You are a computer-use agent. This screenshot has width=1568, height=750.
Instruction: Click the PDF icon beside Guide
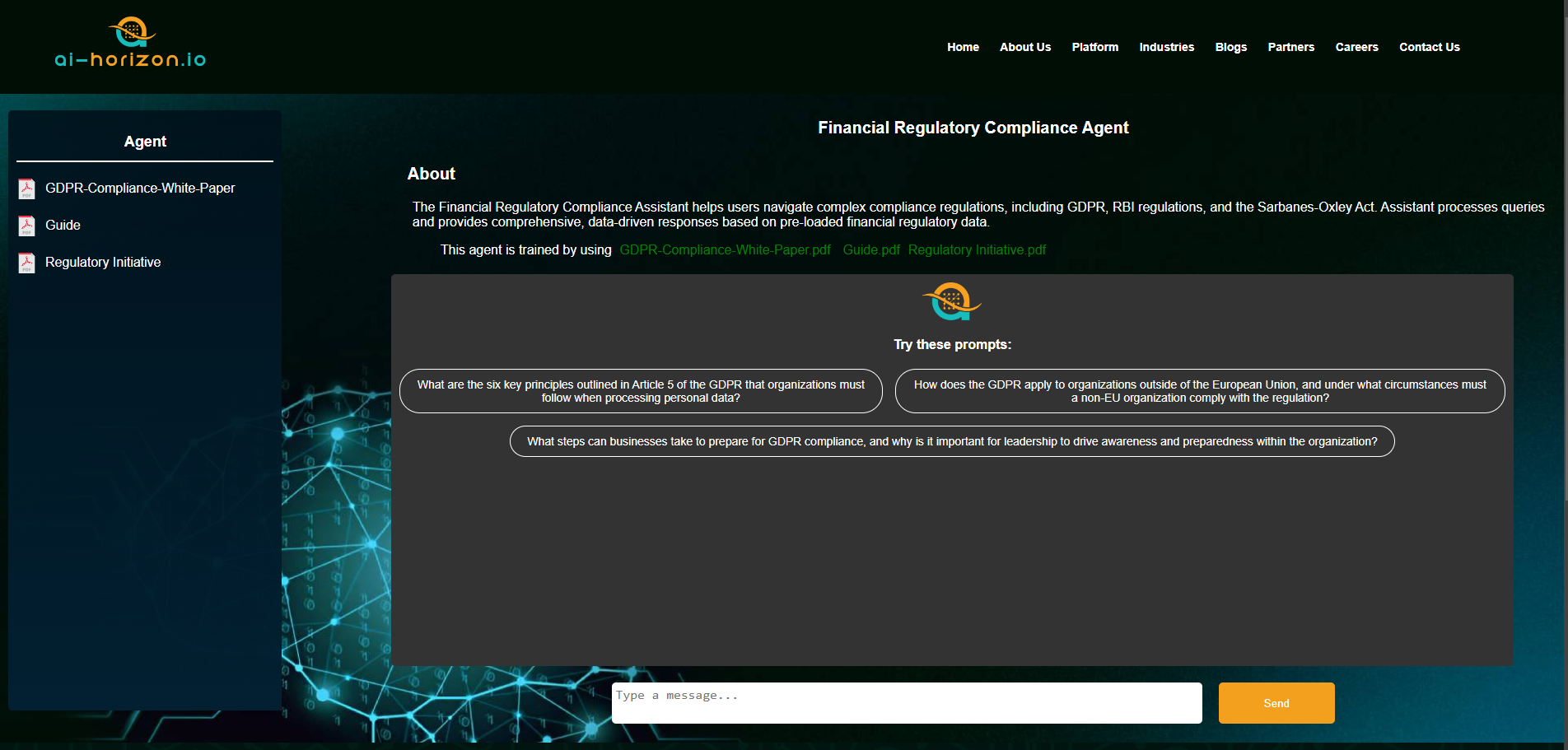pyautogui.click(x=27, y=226)
